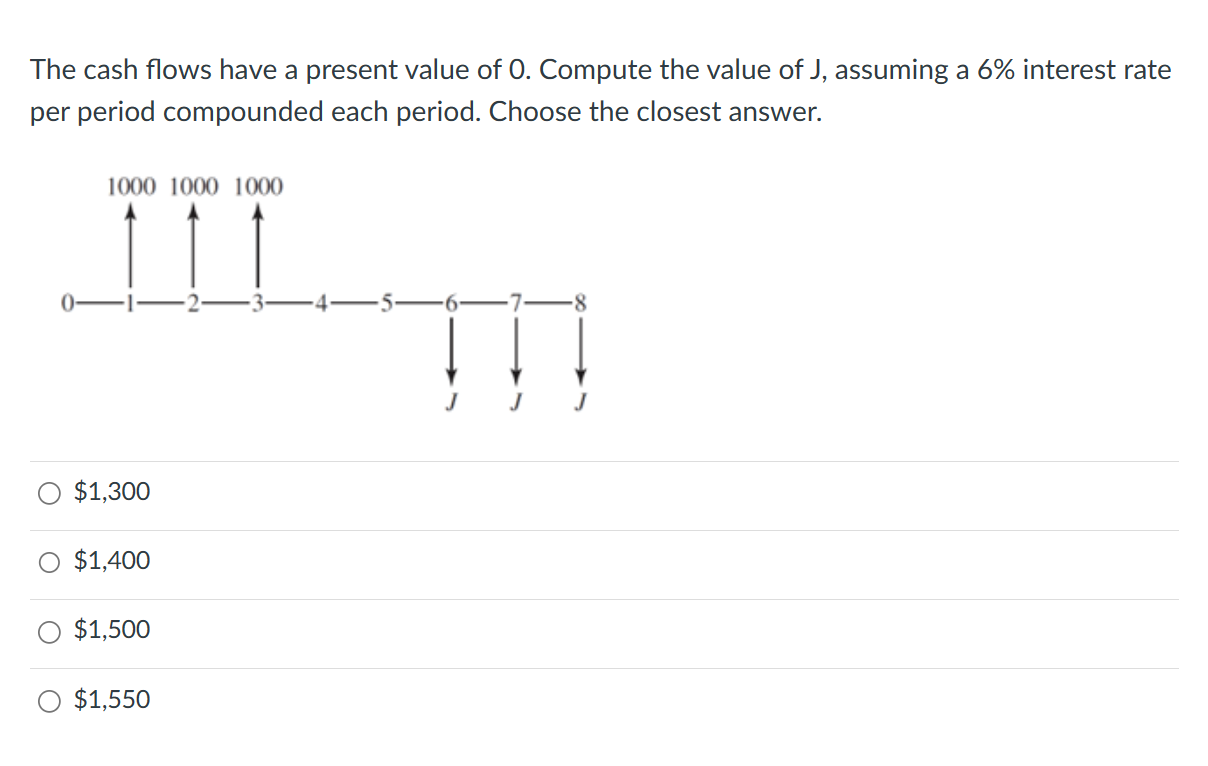Click the number 4 on the timeline
This screenshot has width=1208, height=766.
322,302
